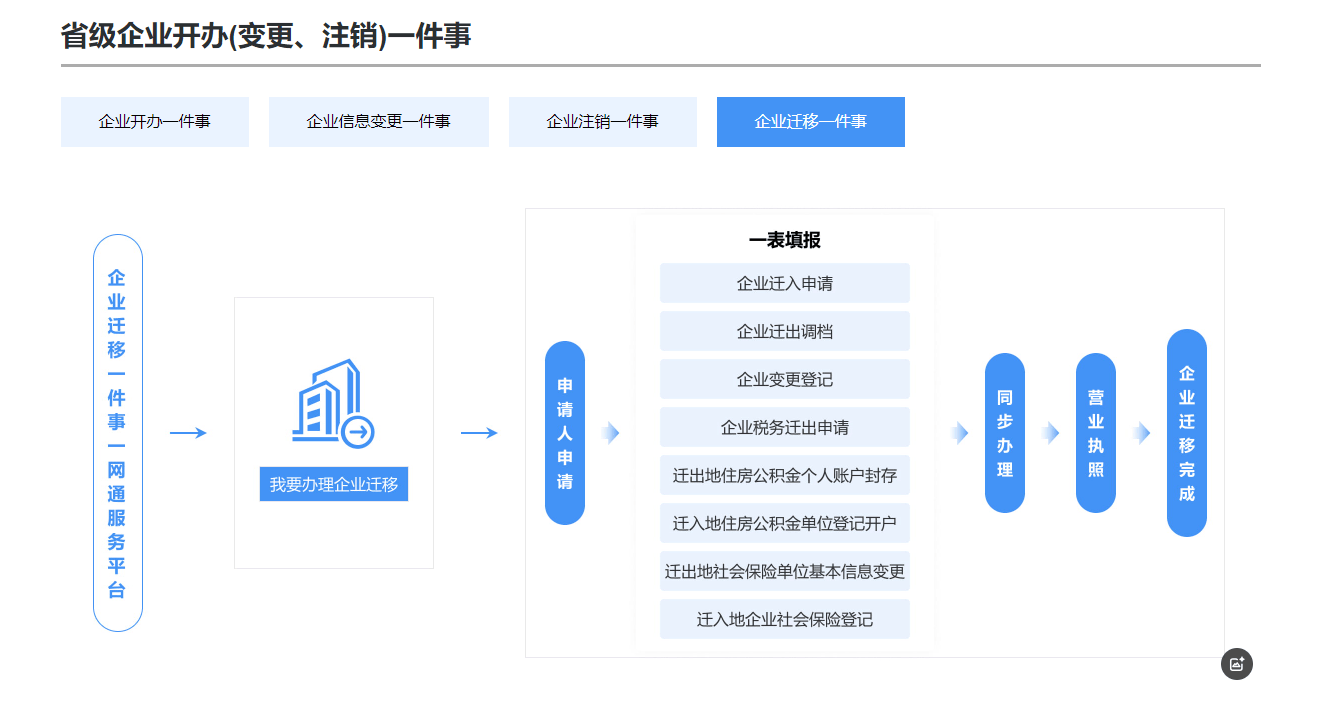Screen dimensions: 1326x715
Task: Click the building with arrow icon
Action: click(333, 403)
